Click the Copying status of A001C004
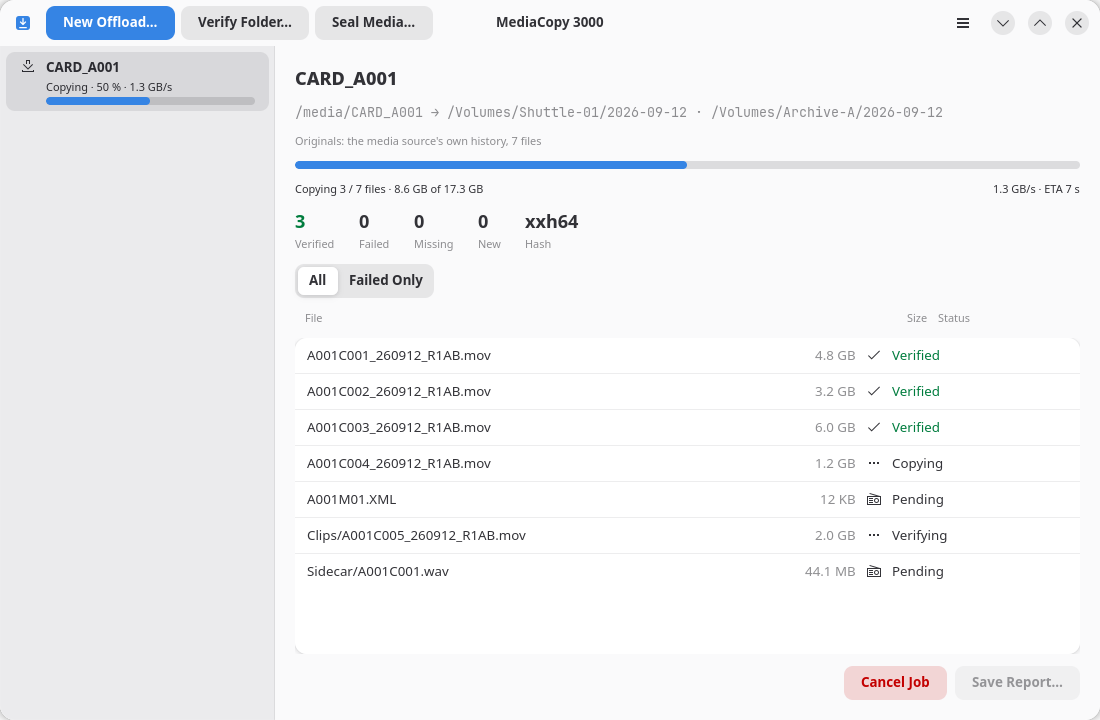Screen dimensions: 1100x720 [917, 463]
